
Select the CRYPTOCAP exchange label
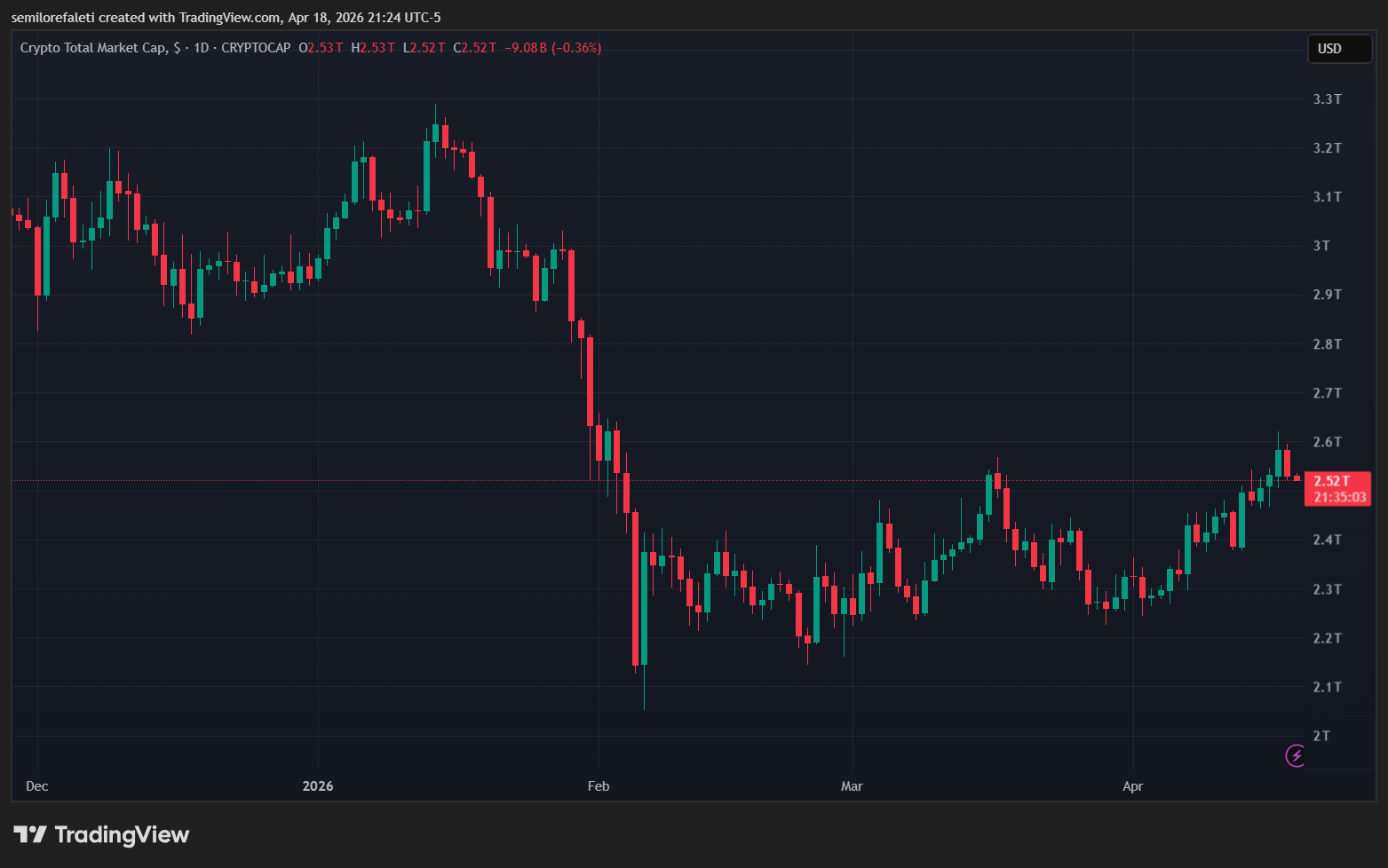[256, 48]
